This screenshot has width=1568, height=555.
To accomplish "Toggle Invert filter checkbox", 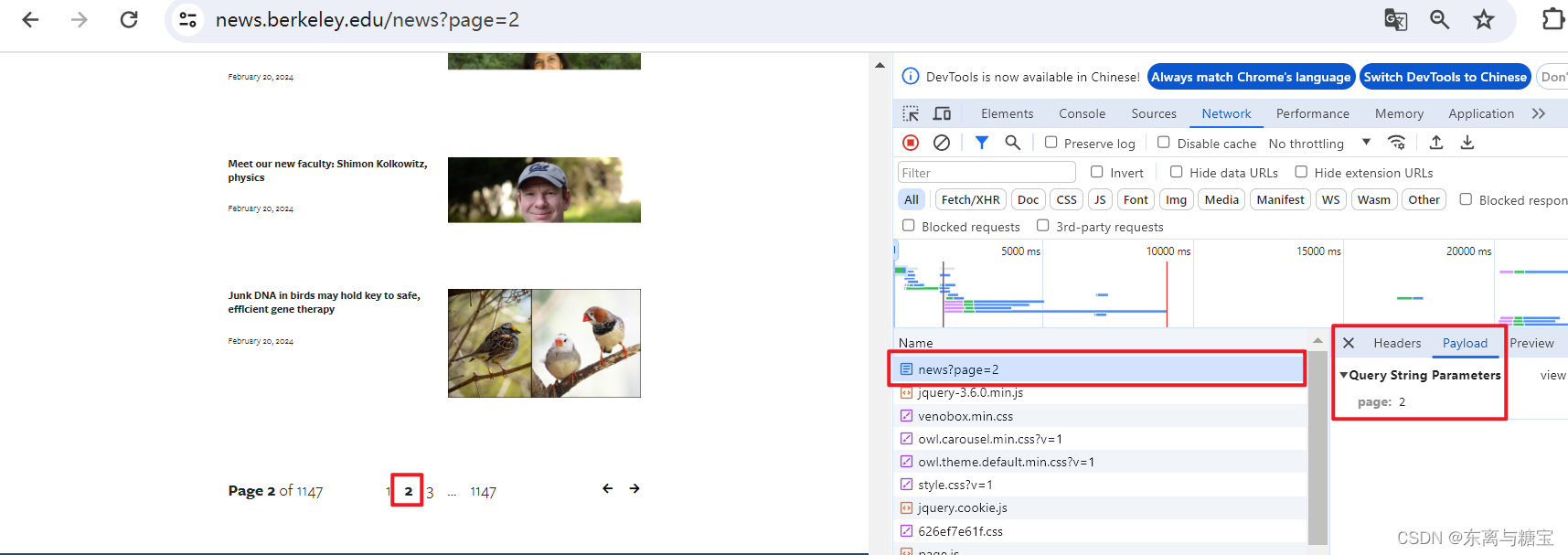I will pyautogui.click(x=1097, y=172).
